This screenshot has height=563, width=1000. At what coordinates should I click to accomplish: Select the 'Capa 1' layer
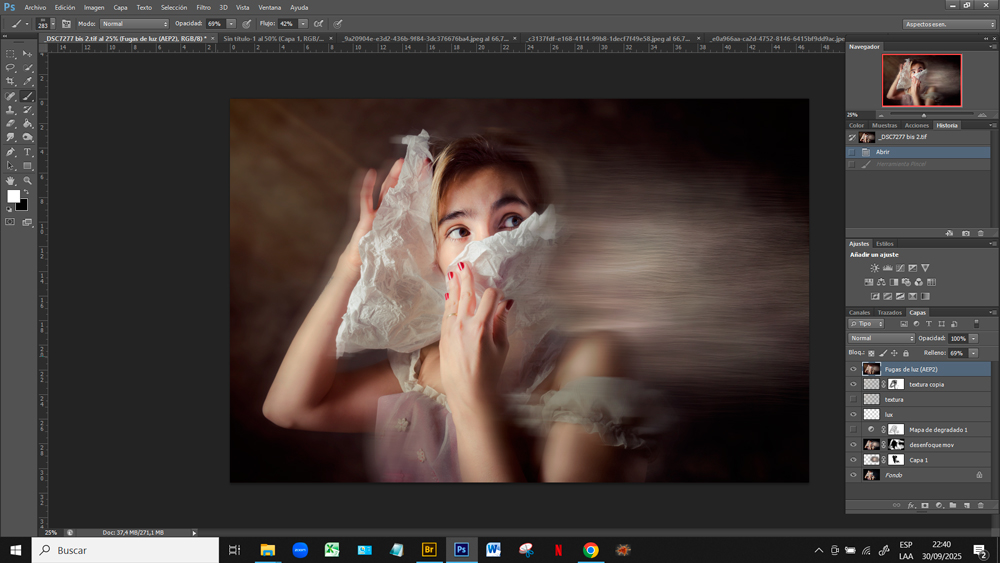[x=919, y=460]
